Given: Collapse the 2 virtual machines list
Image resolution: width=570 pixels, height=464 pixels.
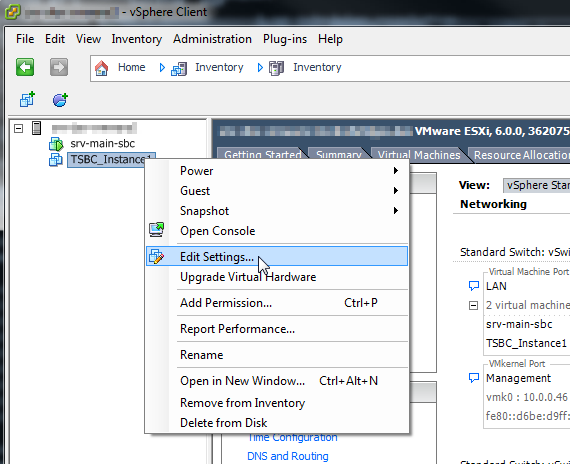Looking at the screenshot, I should 473,305.
